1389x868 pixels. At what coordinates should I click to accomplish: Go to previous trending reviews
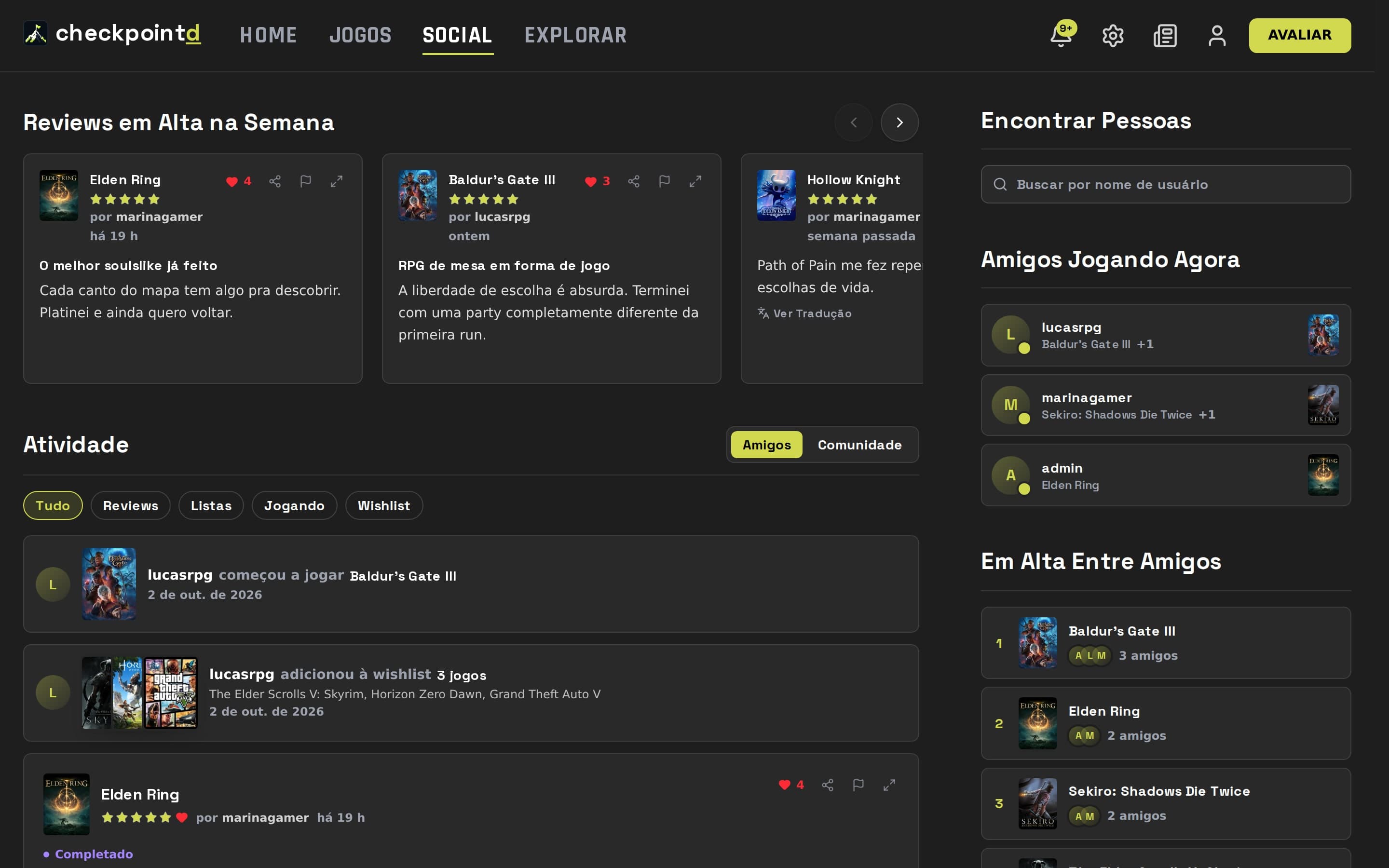[x=854, y=123]
